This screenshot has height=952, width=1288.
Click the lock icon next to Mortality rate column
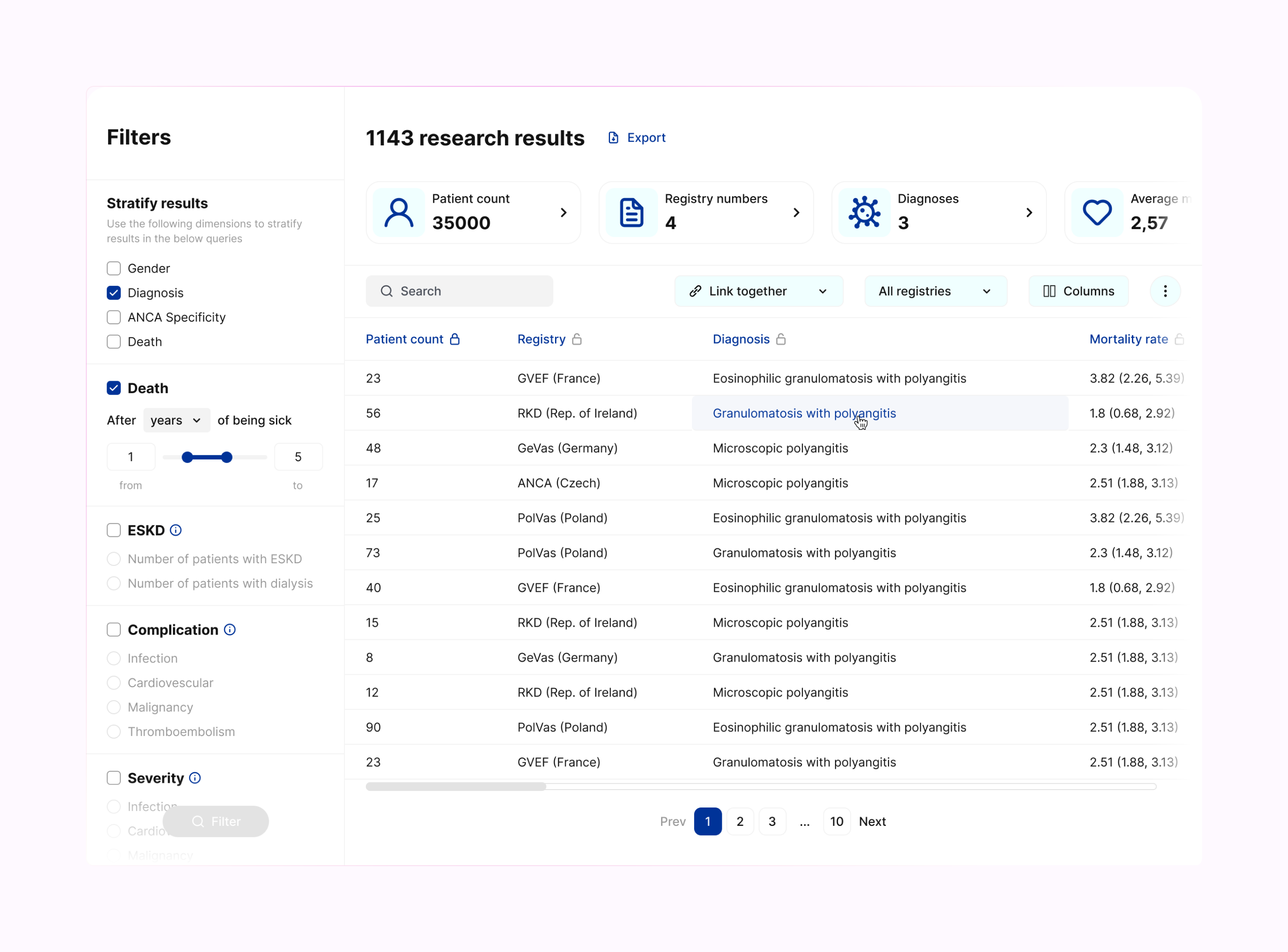coord(1180,340)
